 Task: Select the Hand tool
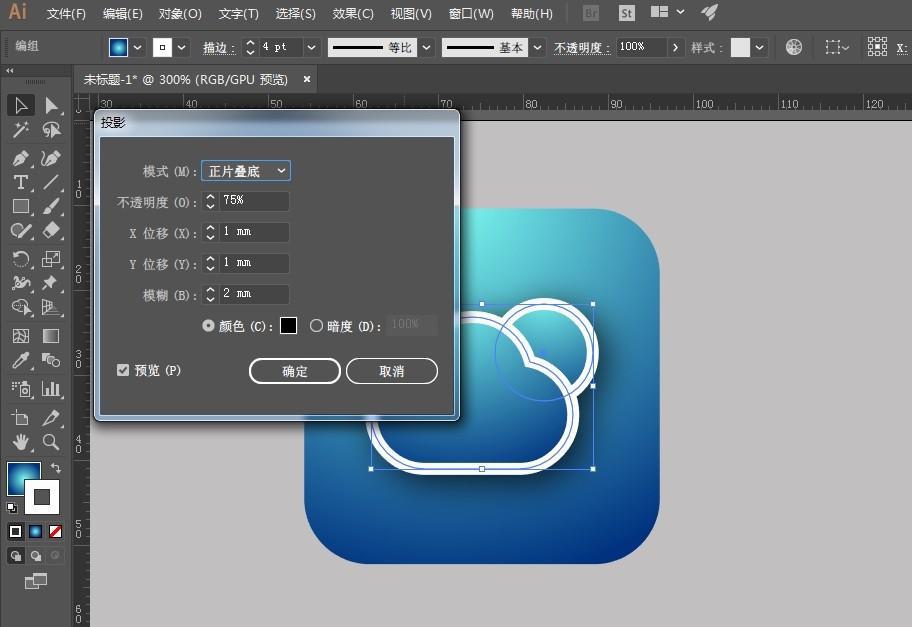click(21, 443)
